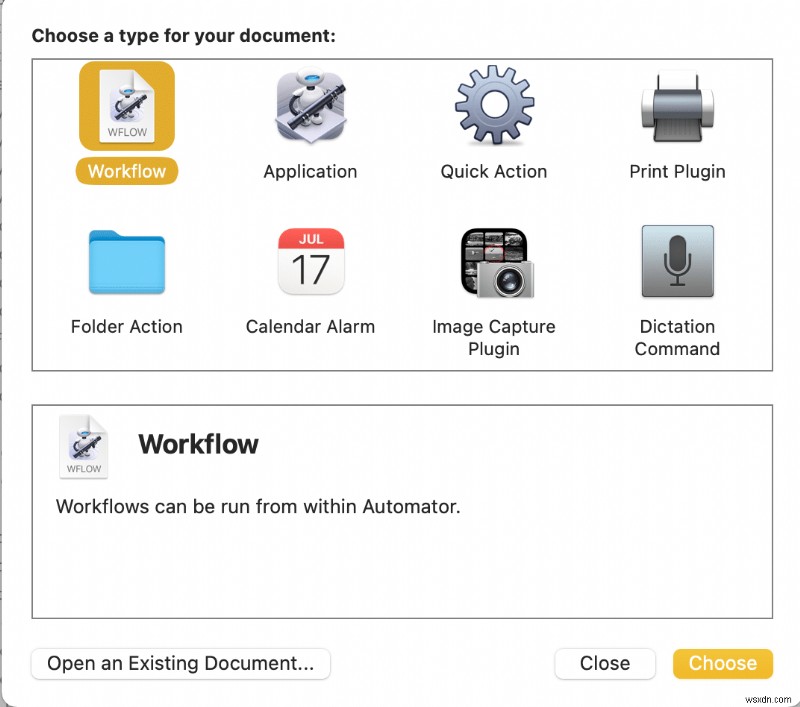
Task: Click the small Workflow thumbnail in description area
Action: (x=84, y=446)
